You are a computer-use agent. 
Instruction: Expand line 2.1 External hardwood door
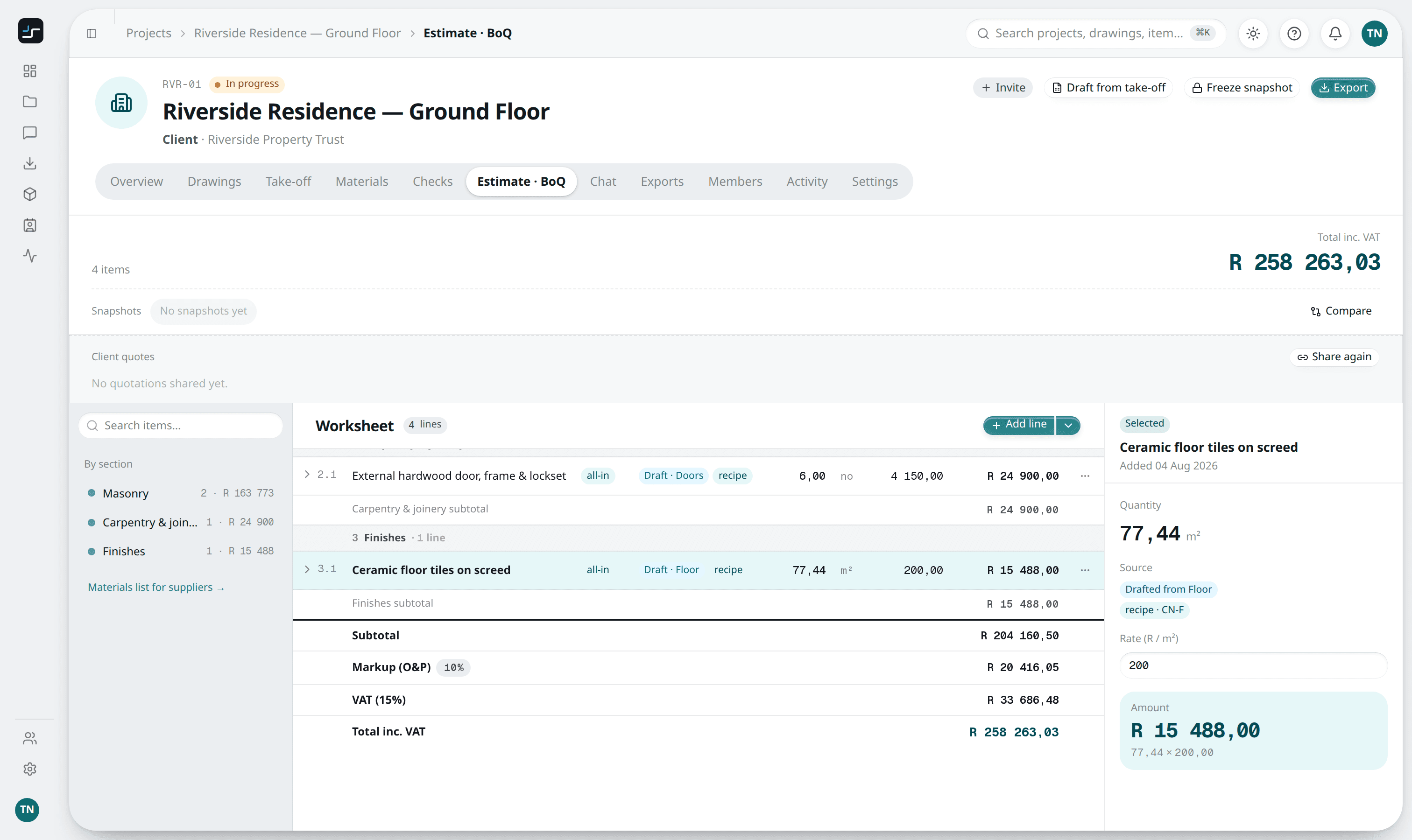tap(307, 474)
